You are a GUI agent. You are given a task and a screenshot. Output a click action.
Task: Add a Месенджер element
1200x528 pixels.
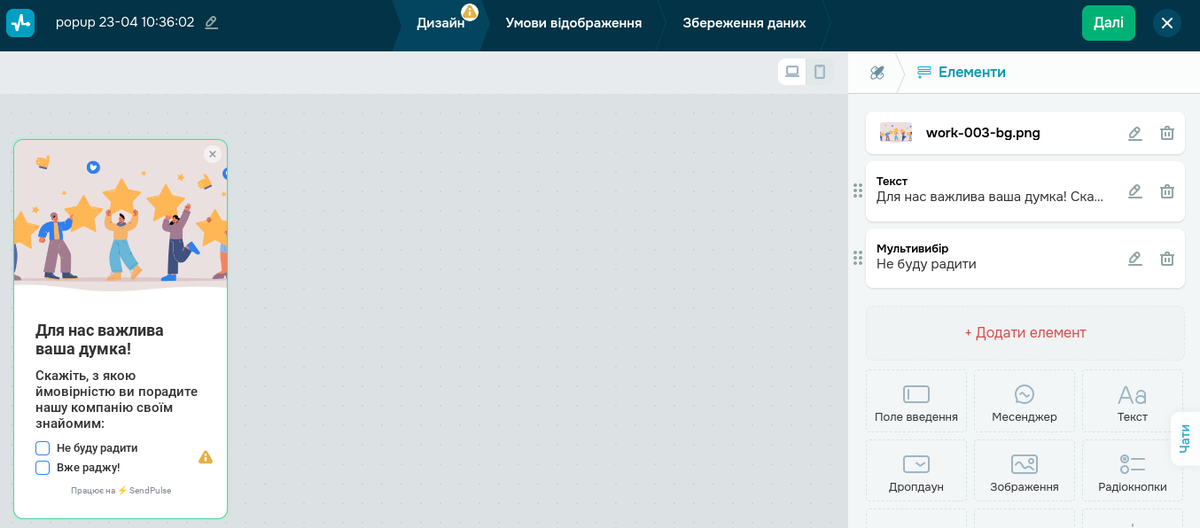[x=1024, y=401]
